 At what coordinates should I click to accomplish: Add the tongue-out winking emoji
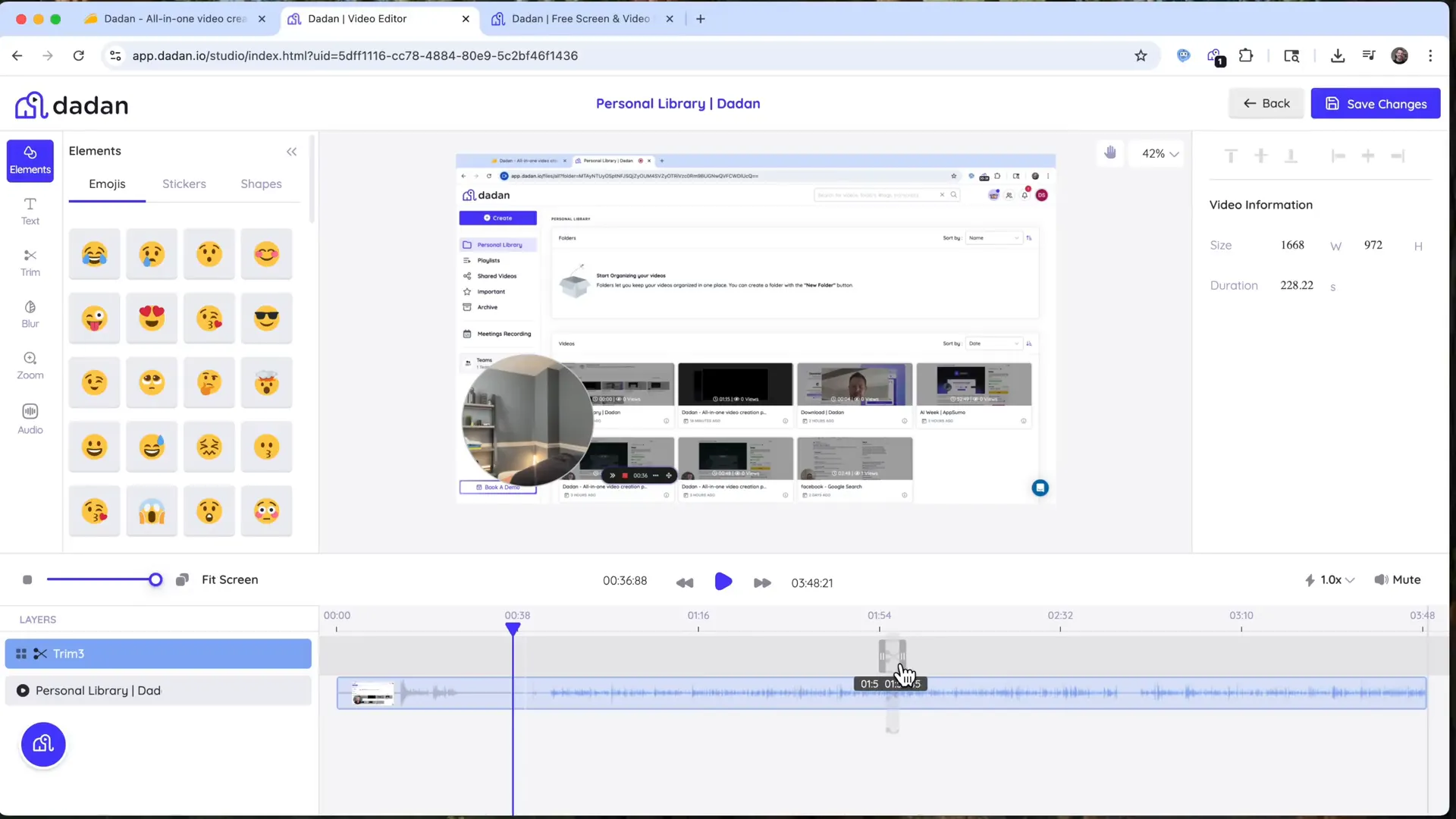(x=95, y=318)
